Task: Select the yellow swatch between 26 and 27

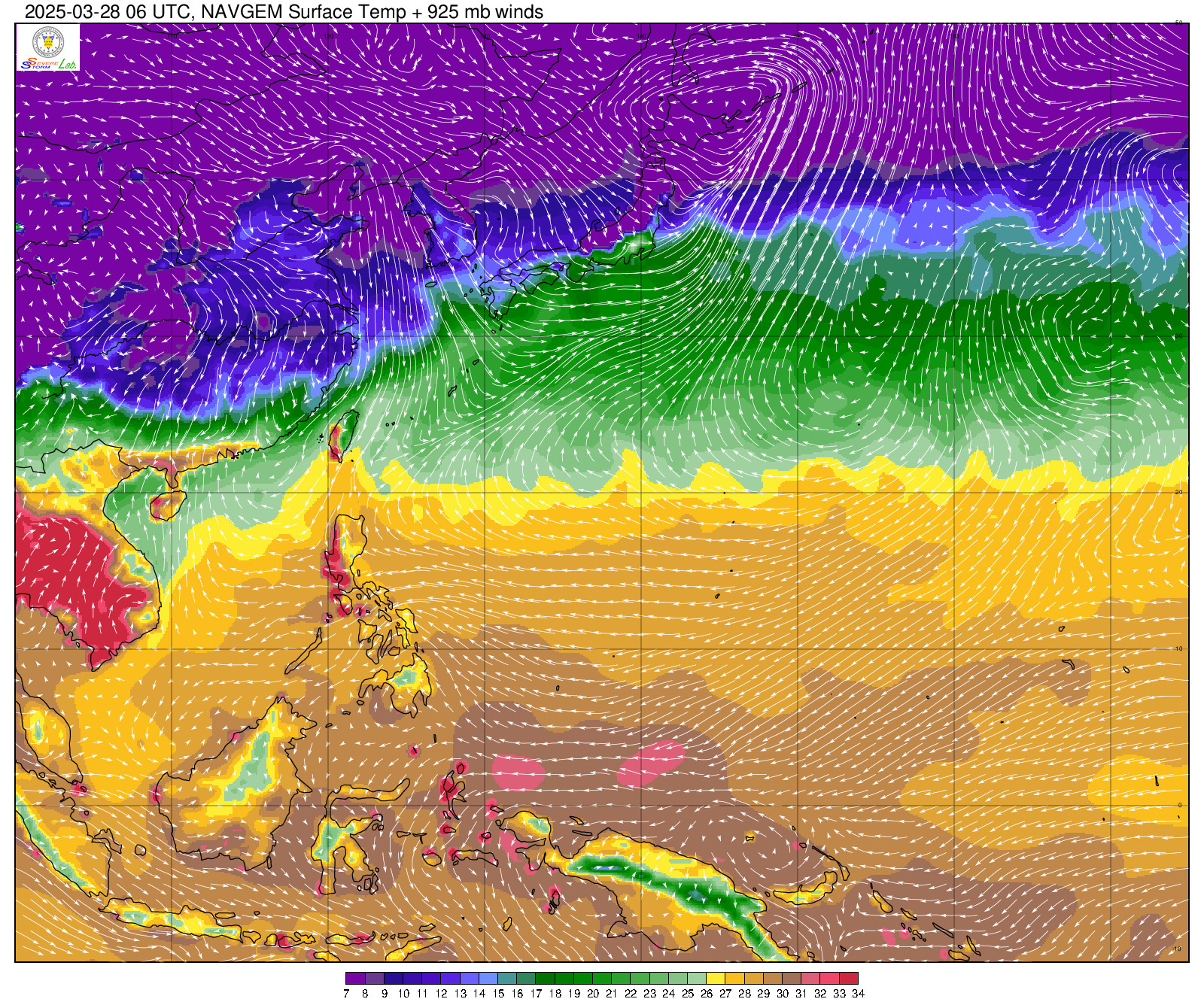Action: pos(716,978)
